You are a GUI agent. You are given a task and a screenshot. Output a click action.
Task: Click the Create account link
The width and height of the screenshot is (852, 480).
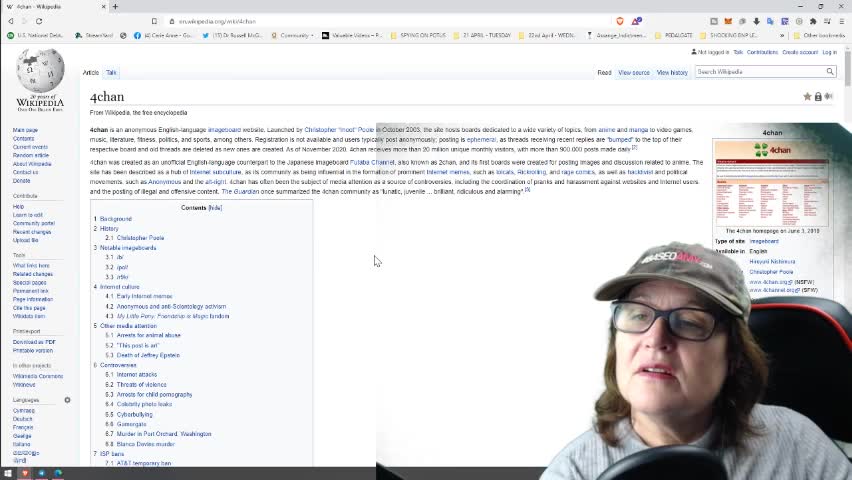coord(800,52)
